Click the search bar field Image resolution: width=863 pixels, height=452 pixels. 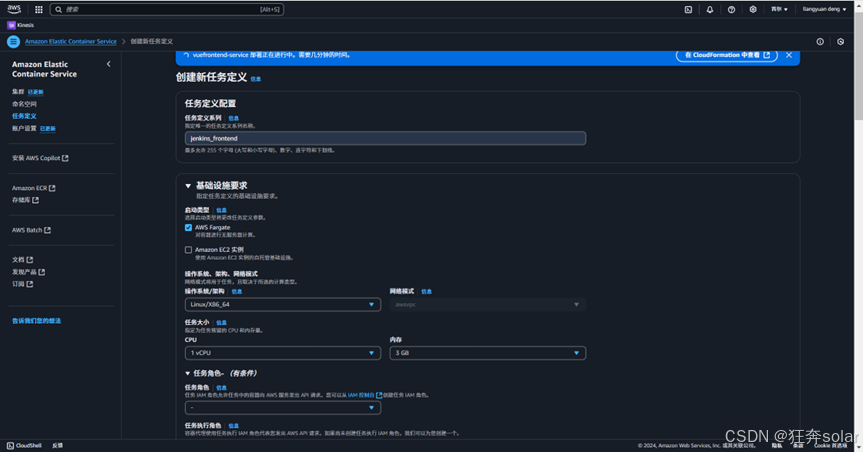coord(167,9)
